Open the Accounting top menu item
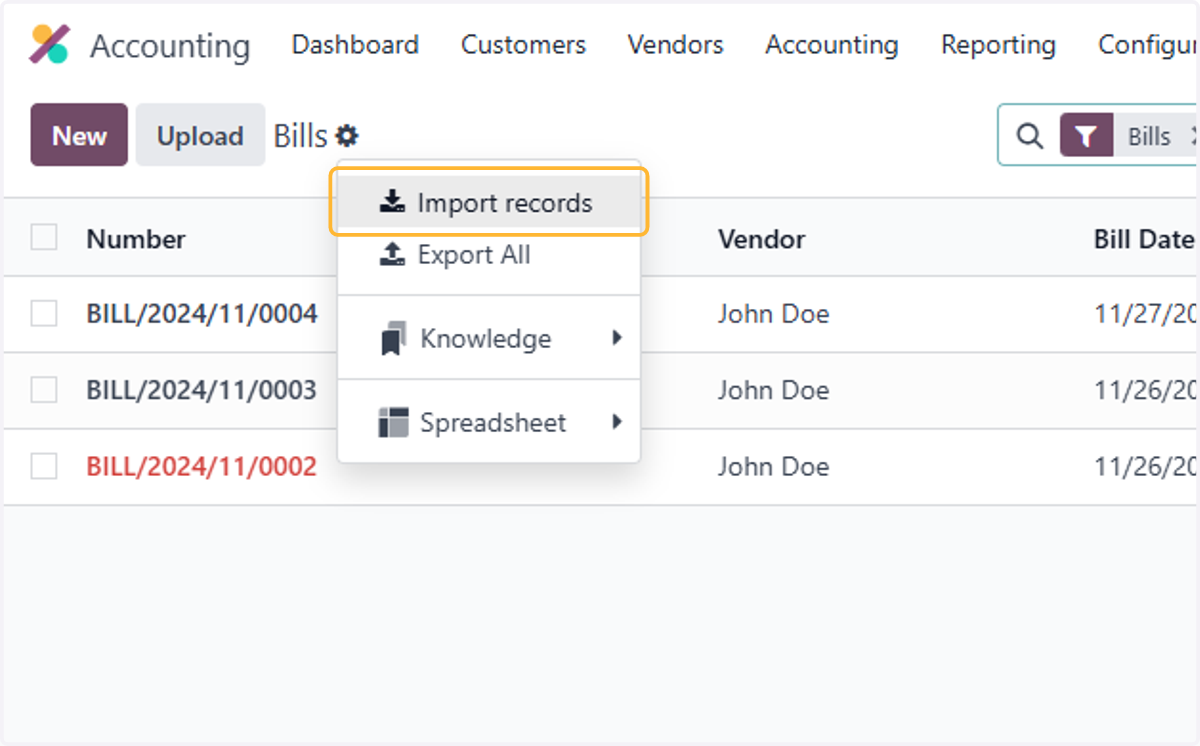1200x746 pixels. click(x=832, y=45)
